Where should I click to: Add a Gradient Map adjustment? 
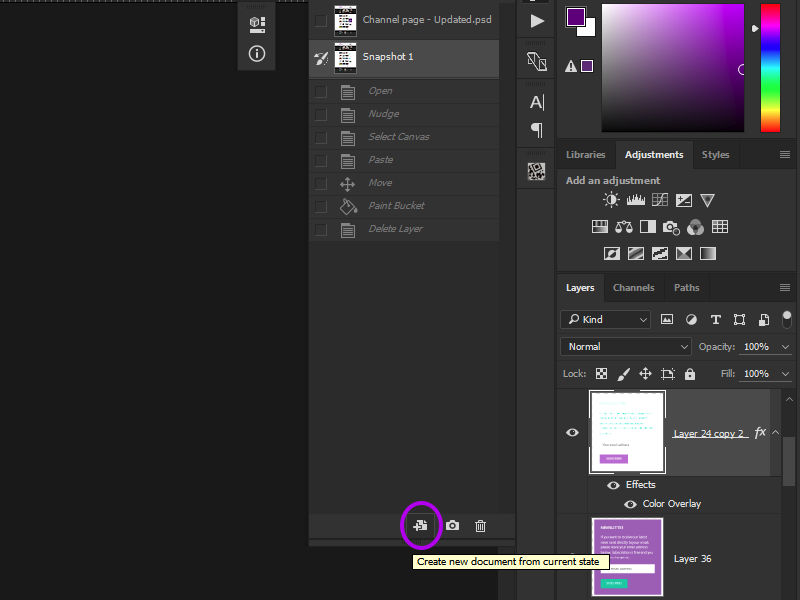point(708,254)
